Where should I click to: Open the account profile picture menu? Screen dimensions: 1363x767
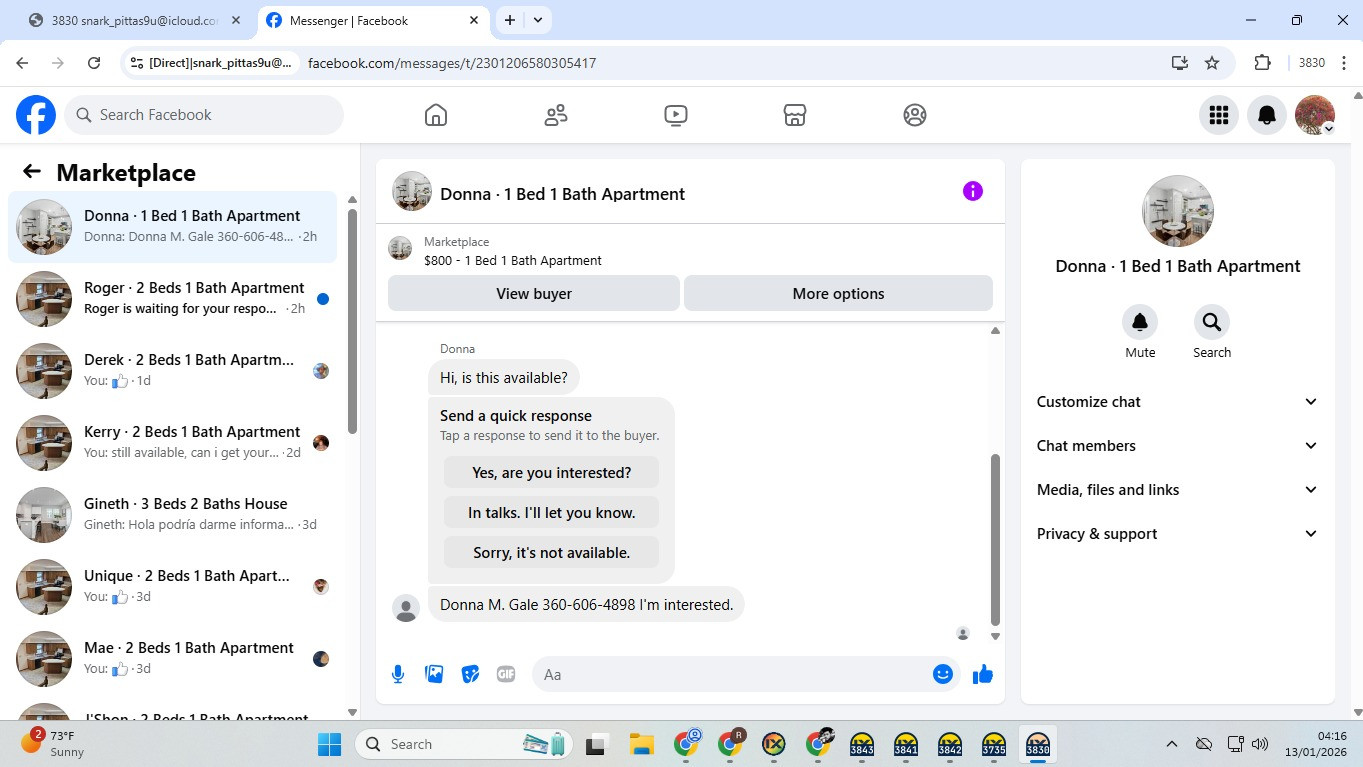coord(1315,115)
